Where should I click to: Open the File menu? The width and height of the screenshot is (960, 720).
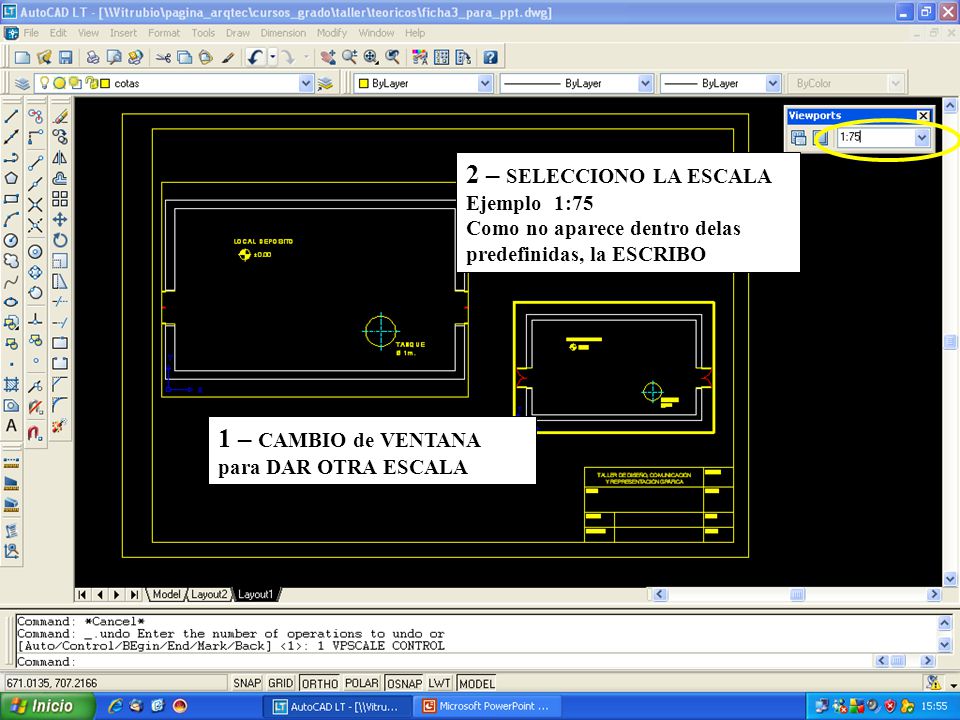31,33
